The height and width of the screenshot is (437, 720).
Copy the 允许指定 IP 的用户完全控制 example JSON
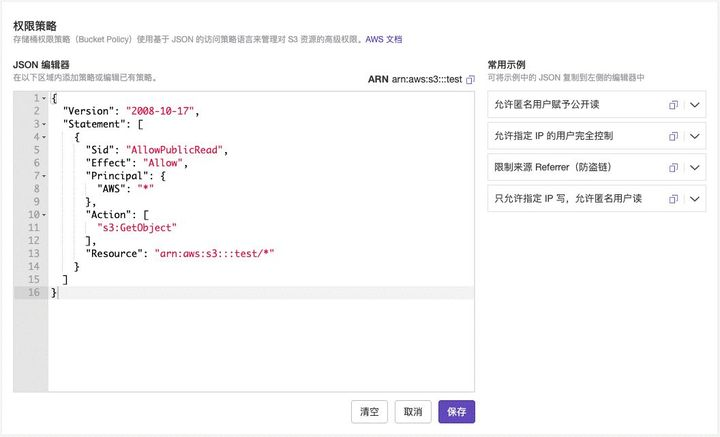click(x=673, y=136)
